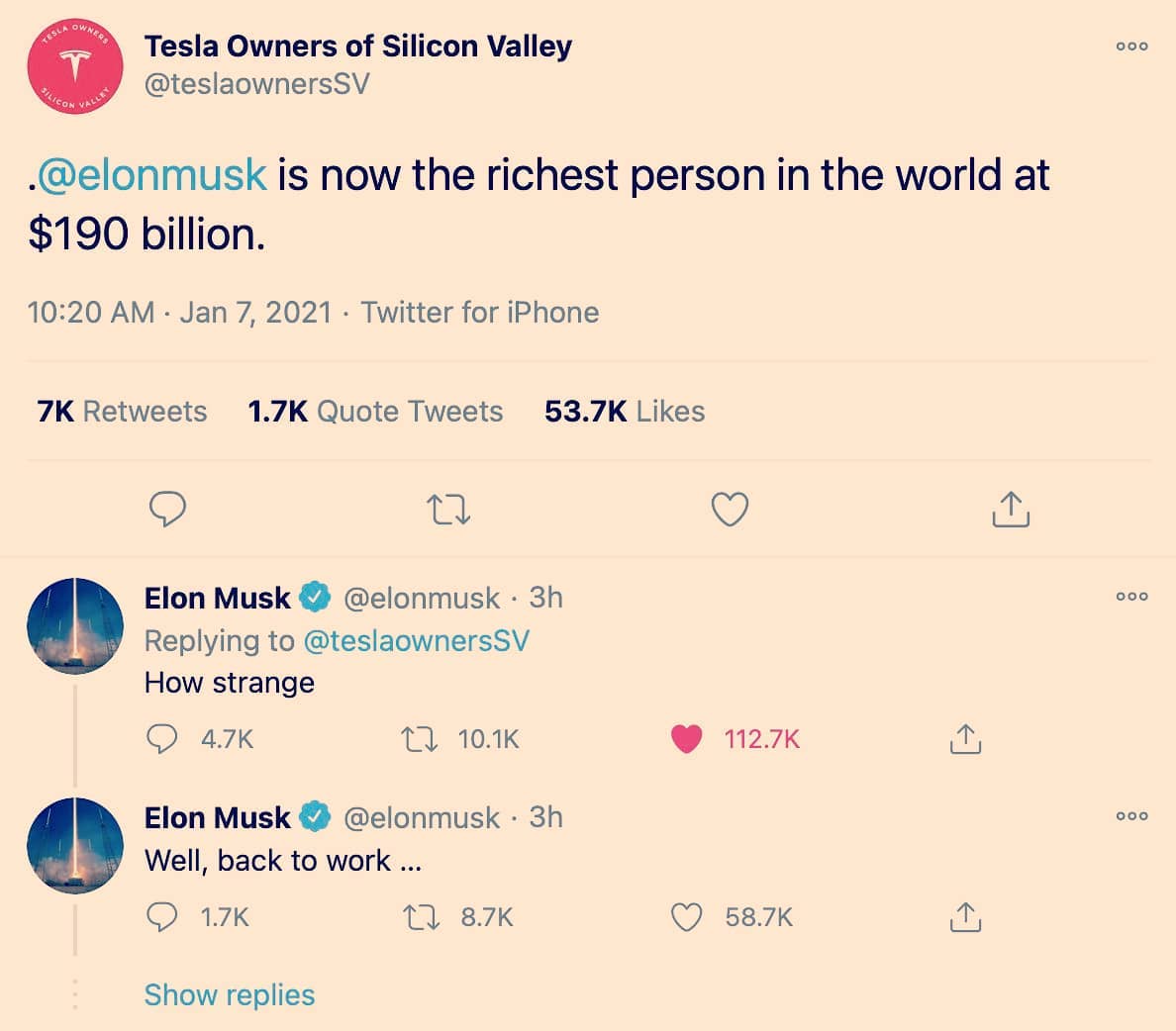
Task: Like the Tesla Owners tweet with the heart
Action: point(730,510)
